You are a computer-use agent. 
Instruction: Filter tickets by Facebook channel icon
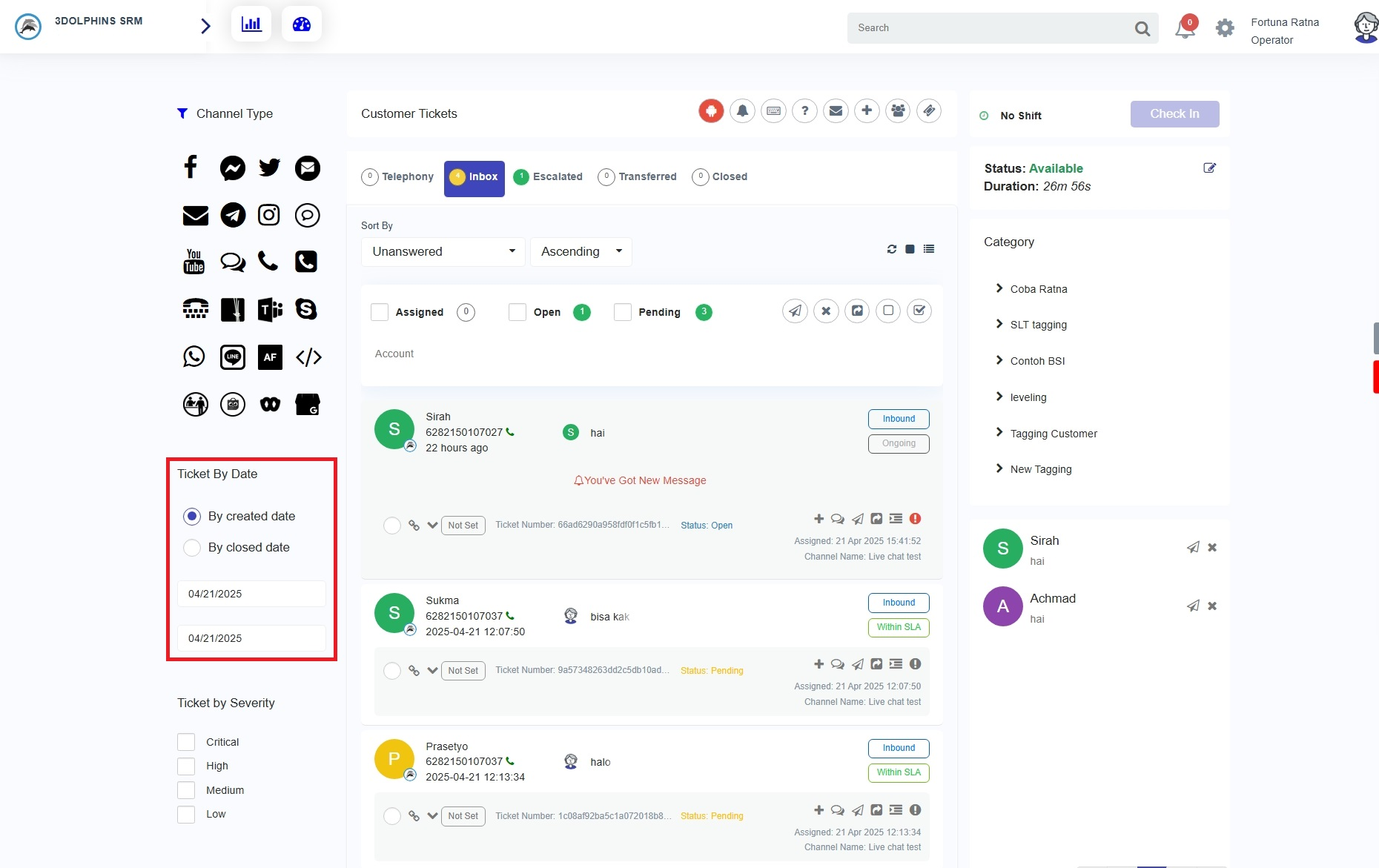pos(191,168)
